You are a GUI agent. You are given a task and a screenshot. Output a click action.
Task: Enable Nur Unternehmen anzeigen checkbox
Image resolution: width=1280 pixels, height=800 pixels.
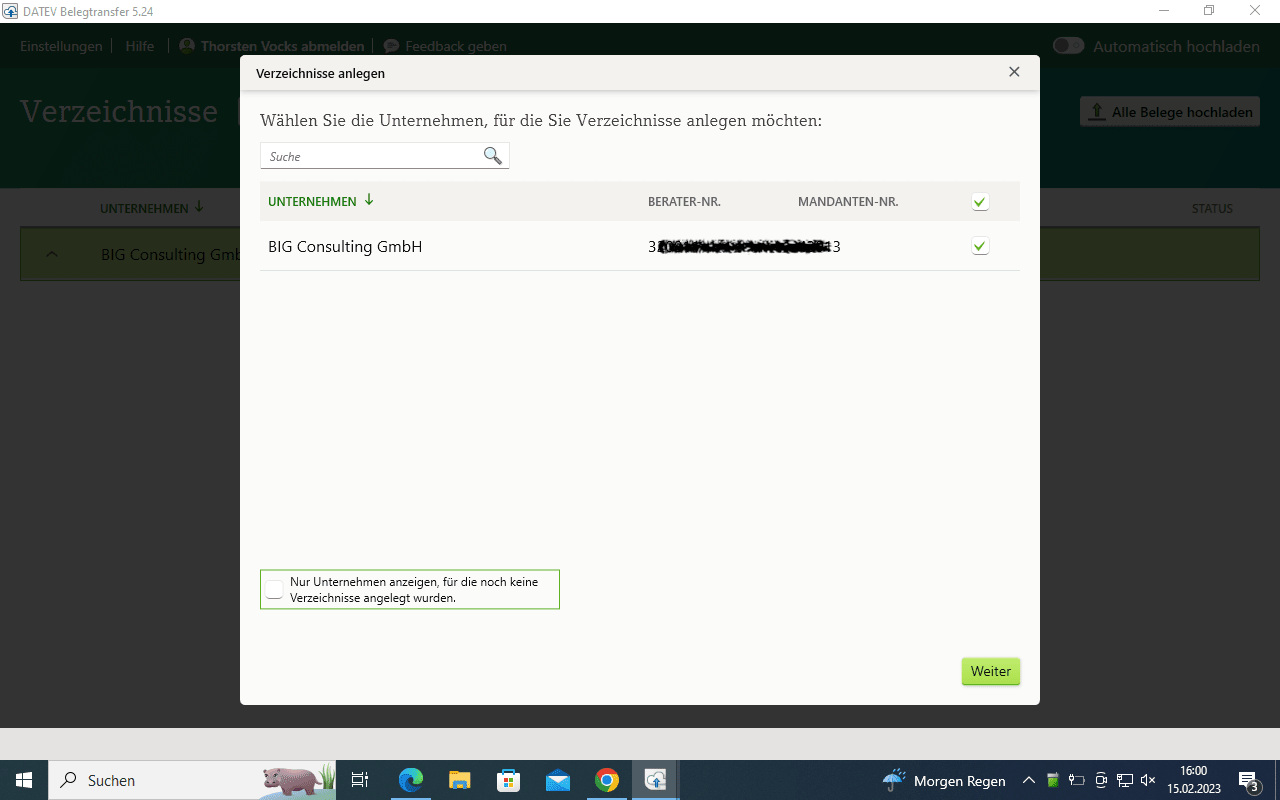tap(274, 588)
